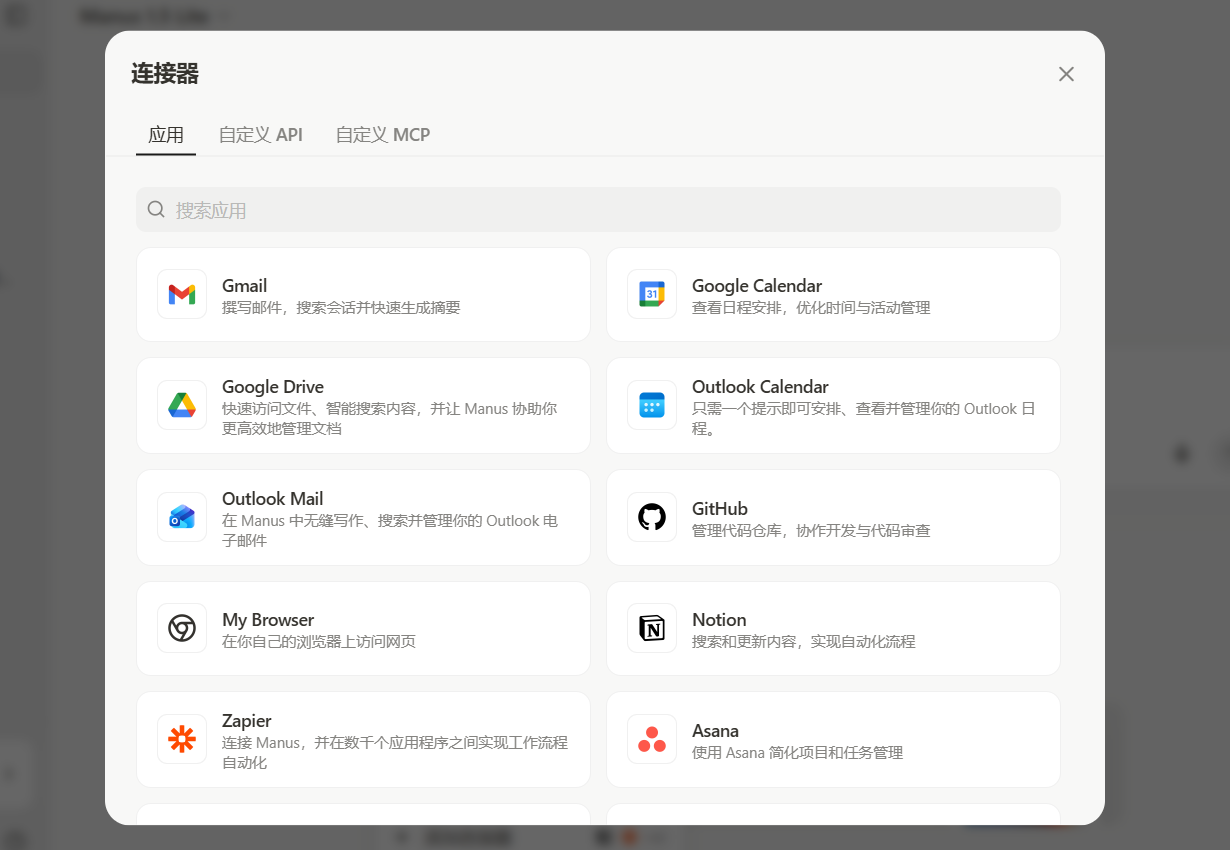Viewport: 1230px width, 850px height.
Task: Click the Google Calendar icon
Action: (652, 294)
